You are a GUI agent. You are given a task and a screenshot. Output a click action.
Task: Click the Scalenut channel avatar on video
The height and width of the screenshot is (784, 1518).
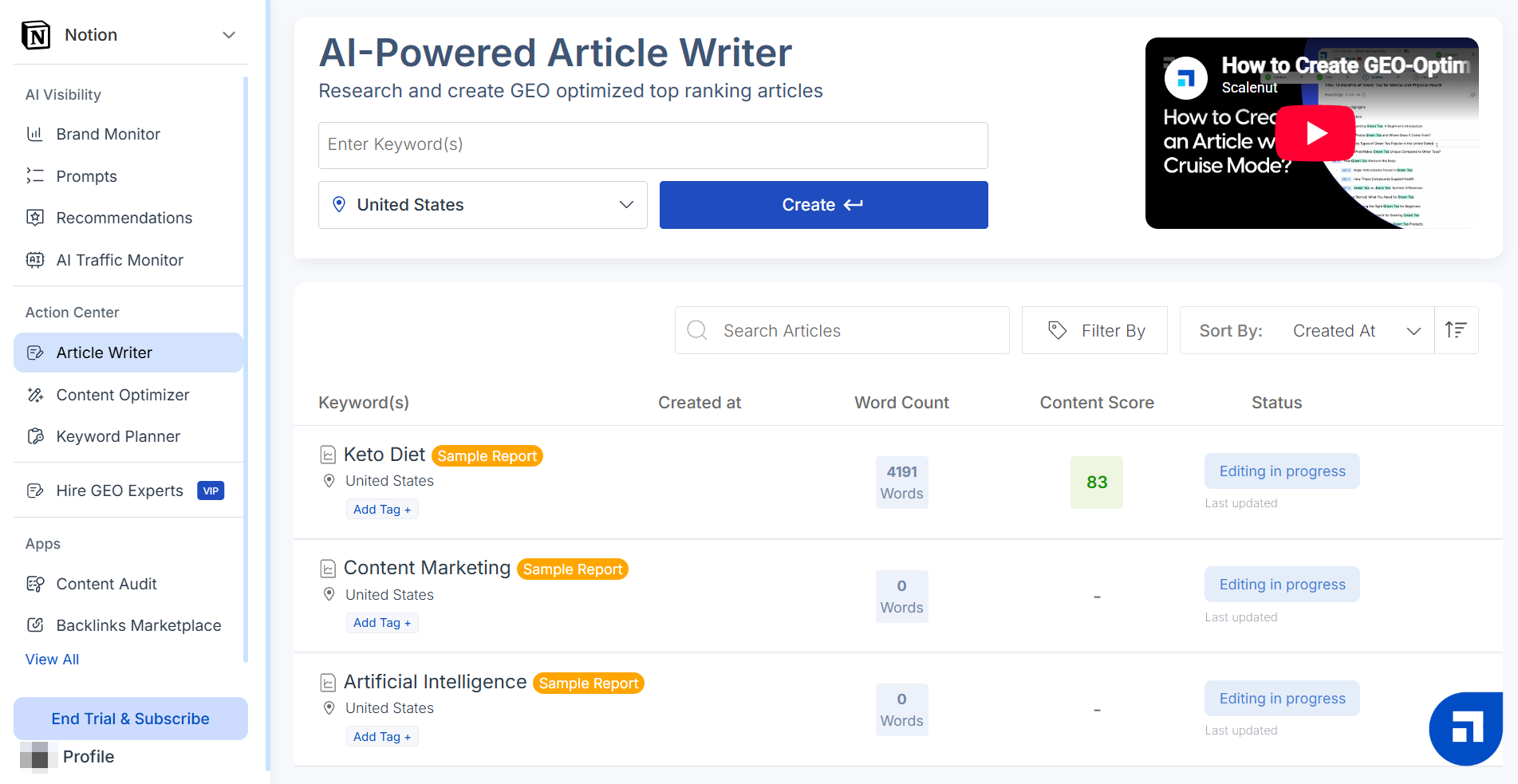point(1186,77)
